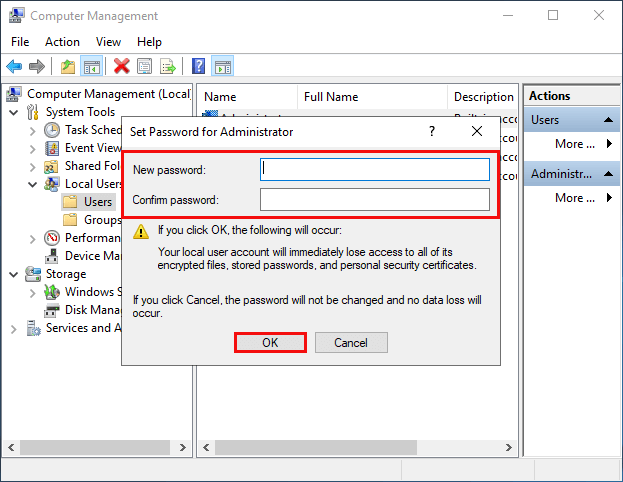Click the Users folder icon in tree
The height and width of the screenshot is (482, 623).
coord(70,202)
